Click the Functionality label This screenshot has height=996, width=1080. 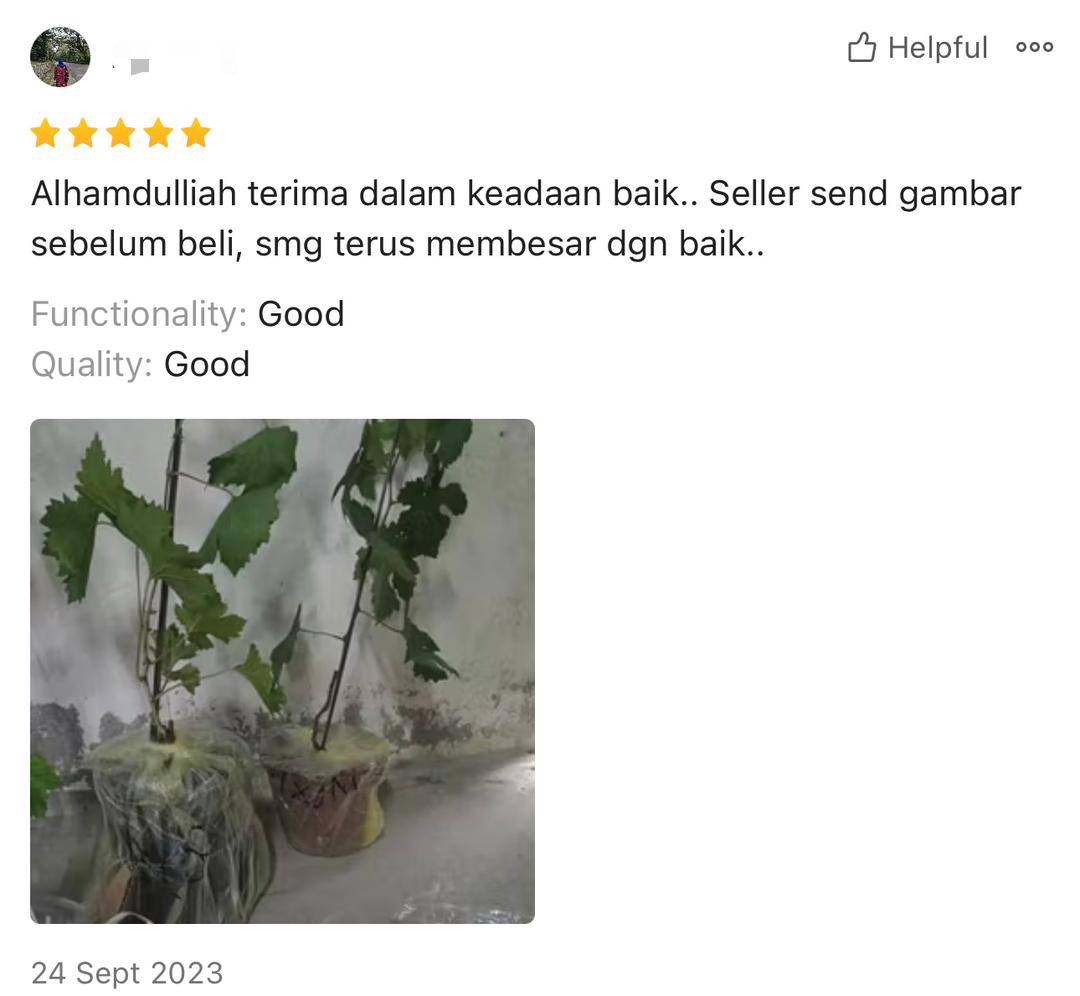tap(139, 314)
